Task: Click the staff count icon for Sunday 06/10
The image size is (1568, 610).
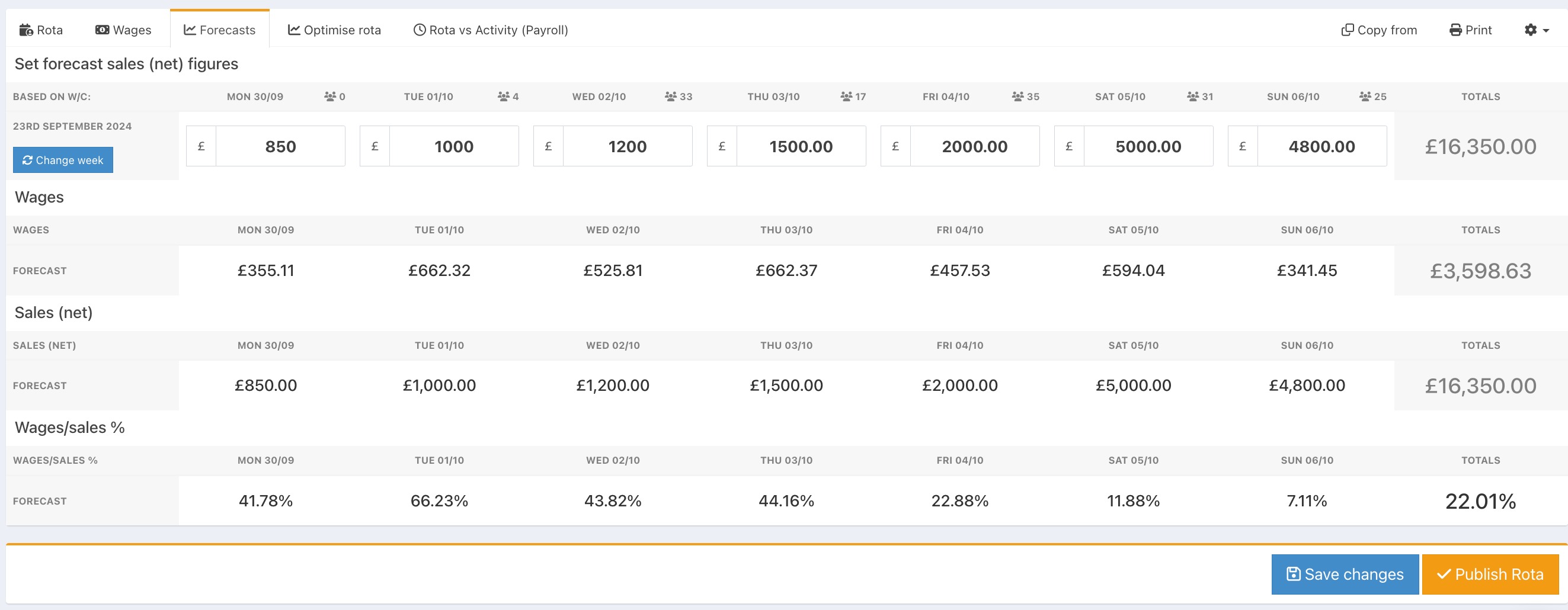Action: (x=1365, y=97)
